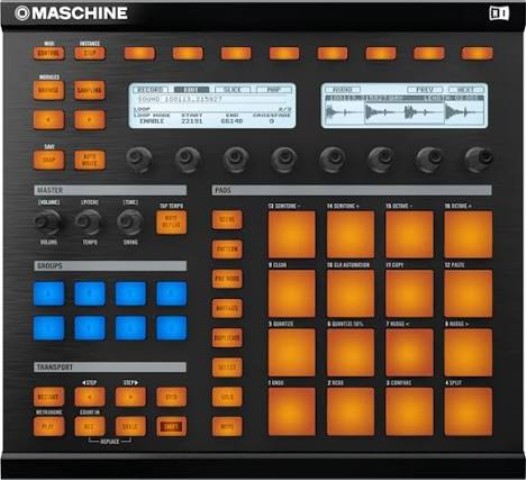Push the BROWSE button
This screenshot has height=480, width=526.
click(49, 90)
